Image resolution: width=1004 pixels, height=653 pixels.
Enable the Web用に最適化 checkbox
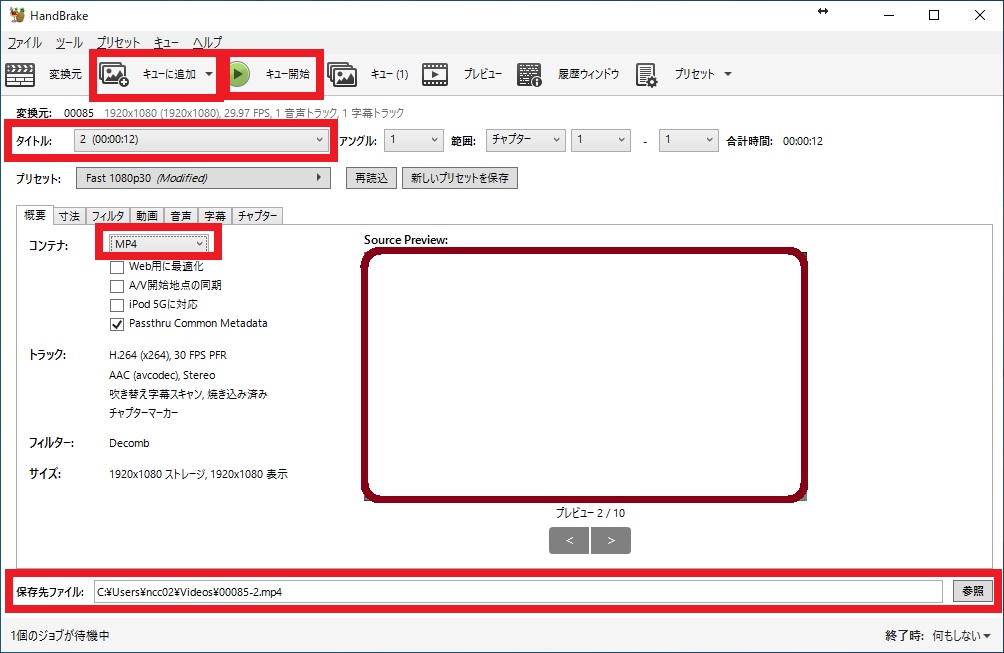(117, 267)
